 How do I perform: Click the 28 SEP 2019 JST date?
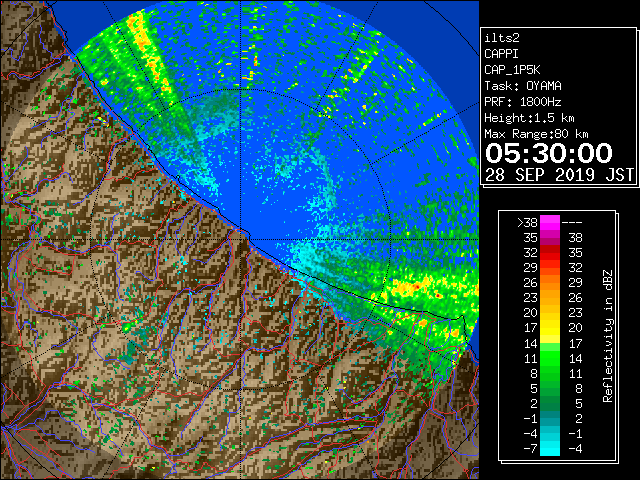pos(560,175)
